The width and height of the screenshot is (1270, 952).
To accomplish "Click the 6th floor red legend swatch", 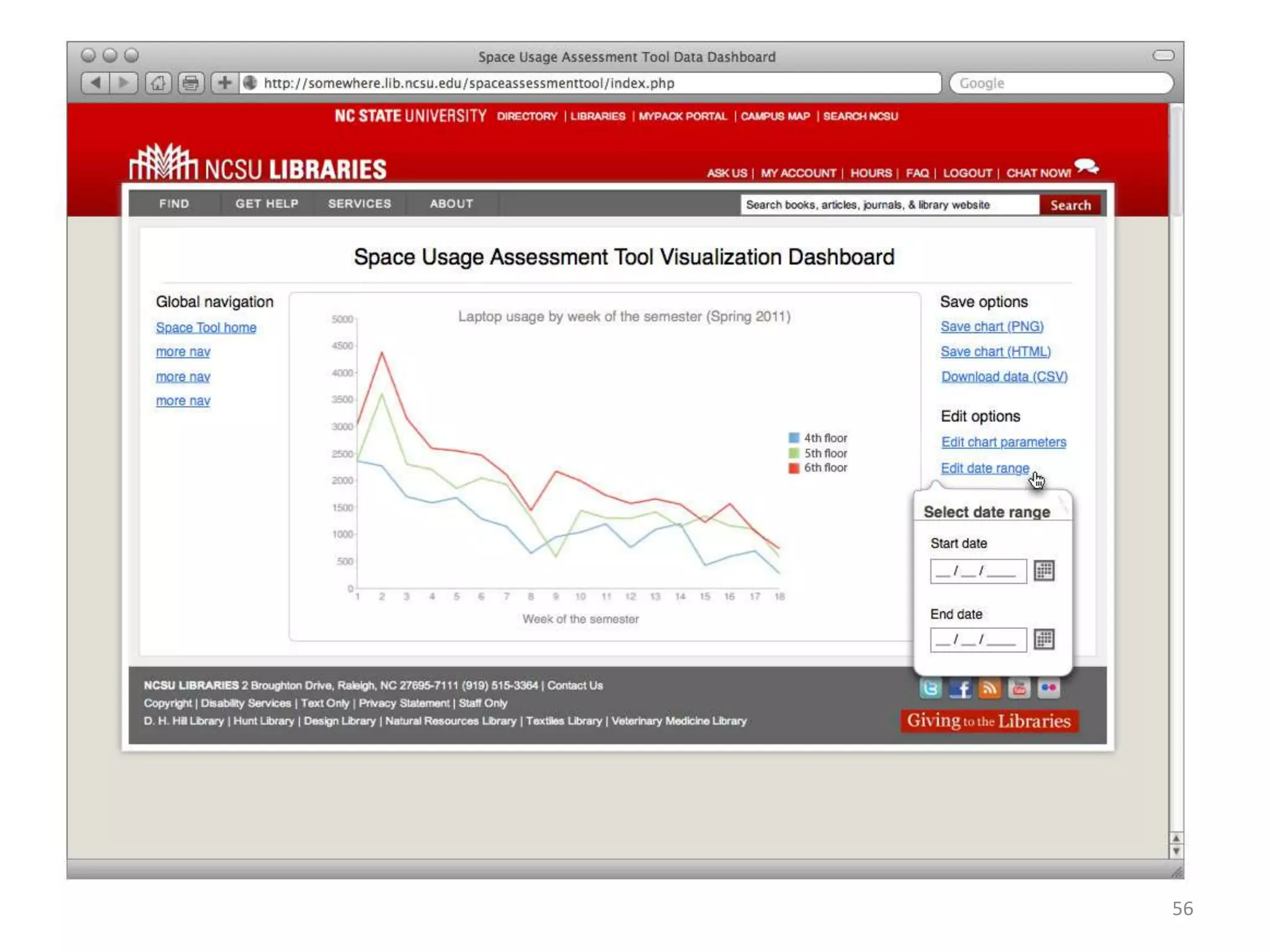I will tap(794, 468).
